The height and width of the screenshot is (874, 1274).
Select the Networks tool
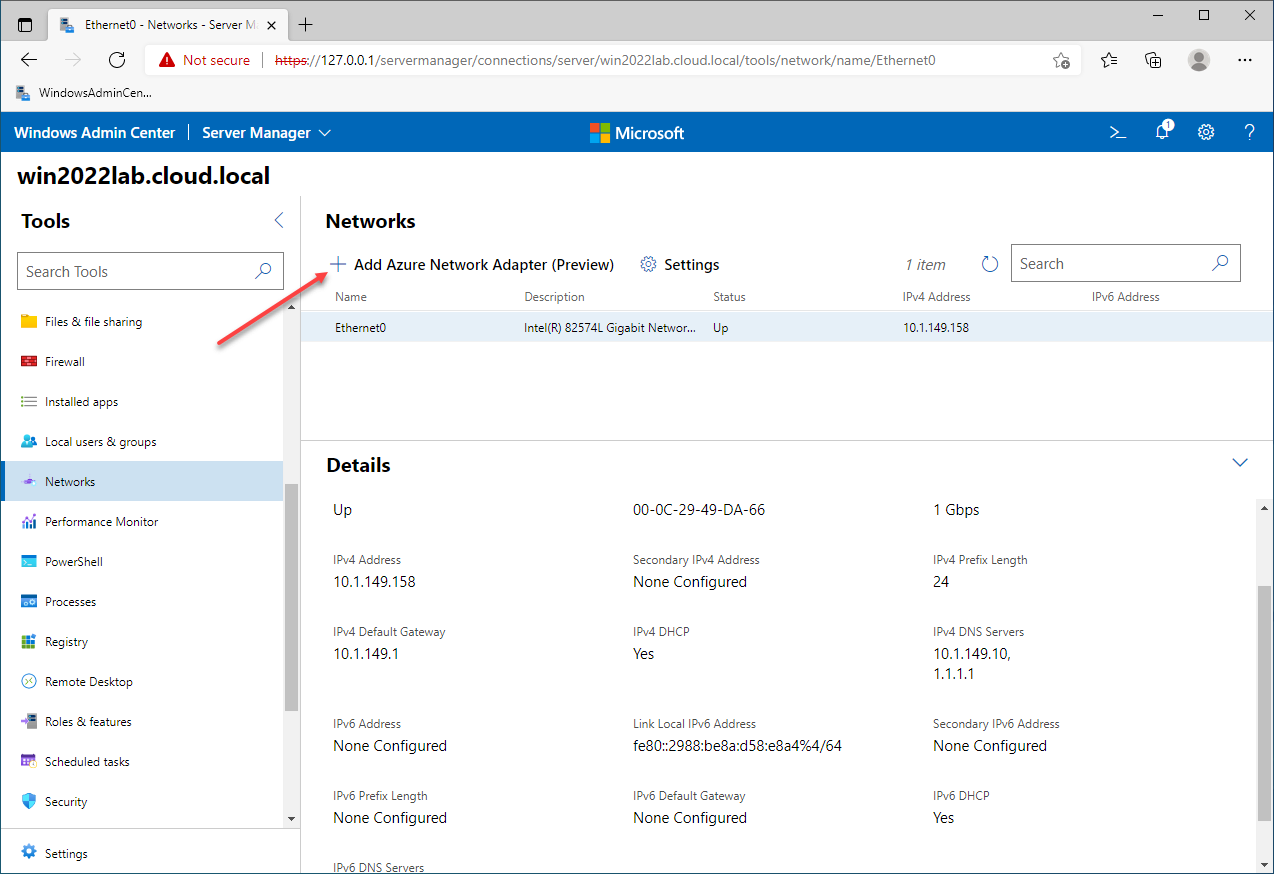[x=141, y=481]
